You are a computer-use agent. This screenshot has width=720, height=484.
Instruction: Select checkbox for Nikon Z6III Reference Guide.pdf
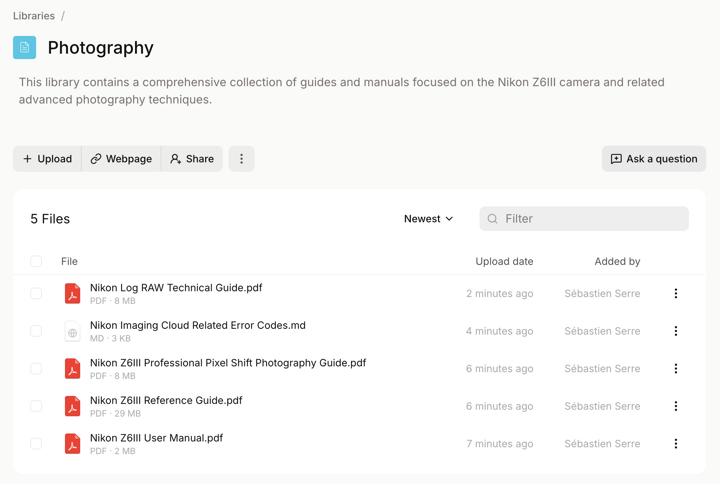36,406
